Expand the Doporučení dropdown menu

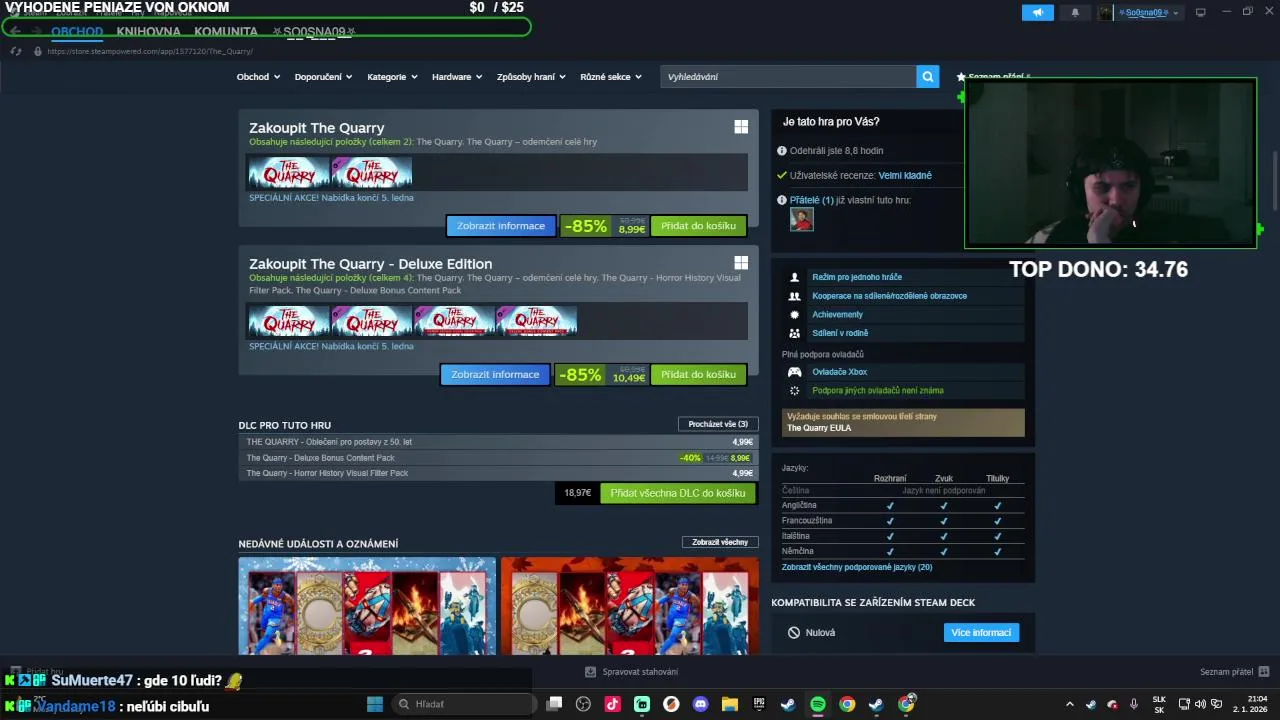click(324, 77)
